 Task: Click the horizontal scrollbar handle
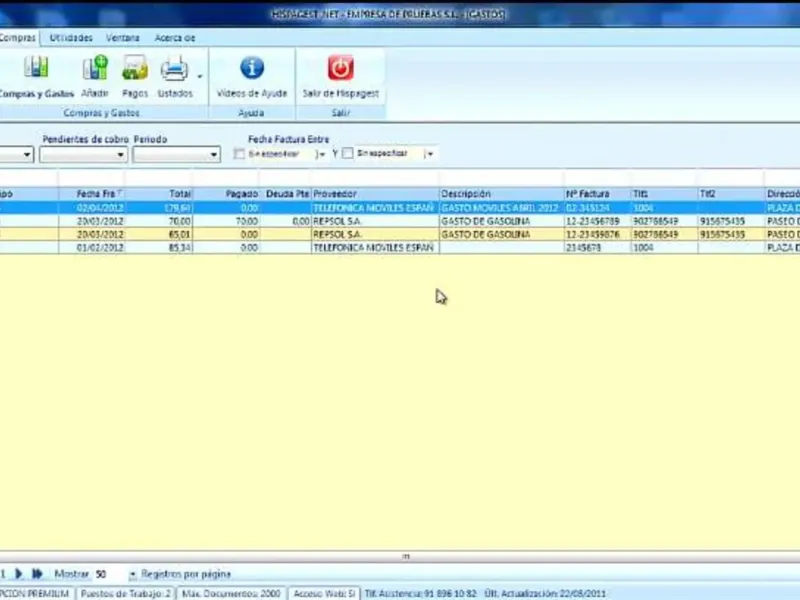coord(406,557)
